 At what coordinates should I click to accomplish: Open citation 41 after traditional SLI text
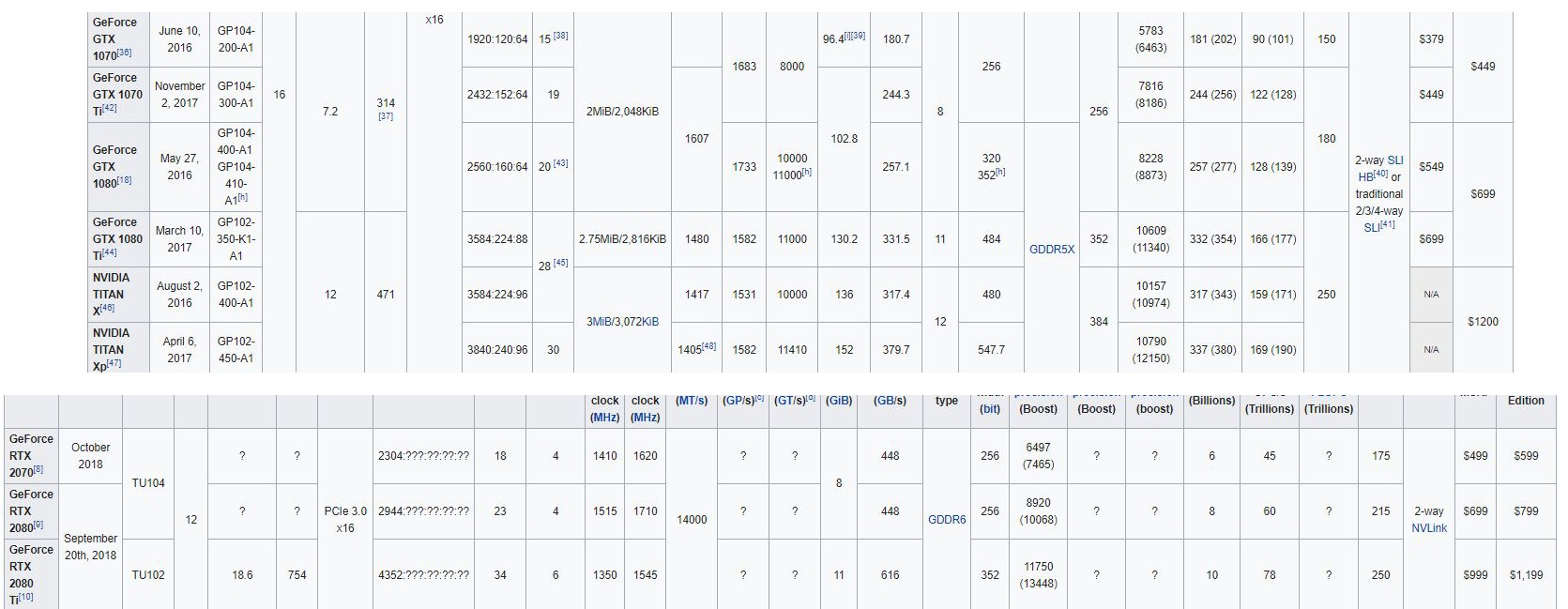click(x=1388, y=225)
